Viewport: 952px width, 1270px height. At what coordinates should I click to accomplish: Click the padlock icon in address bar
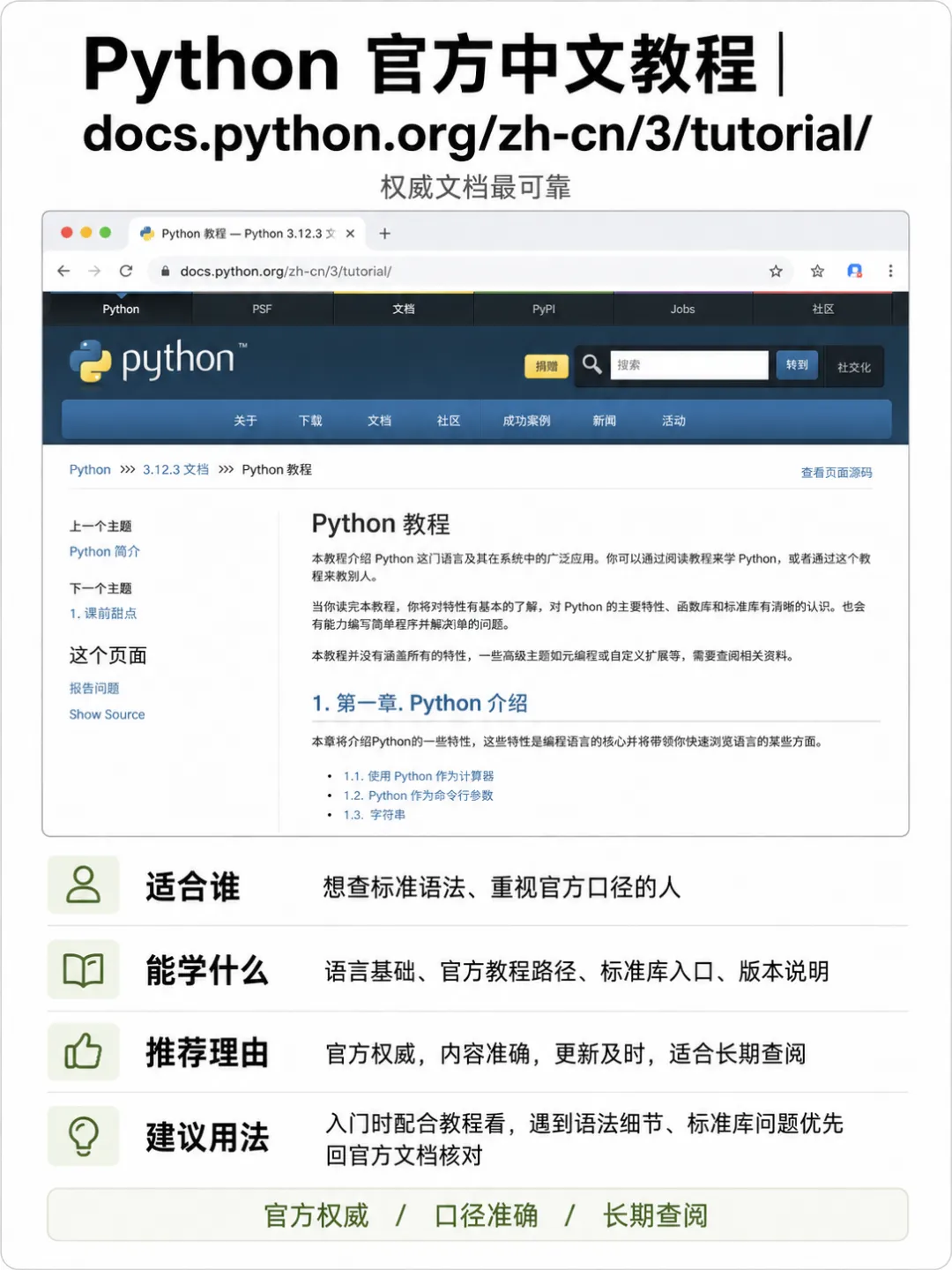coord(165,272)
